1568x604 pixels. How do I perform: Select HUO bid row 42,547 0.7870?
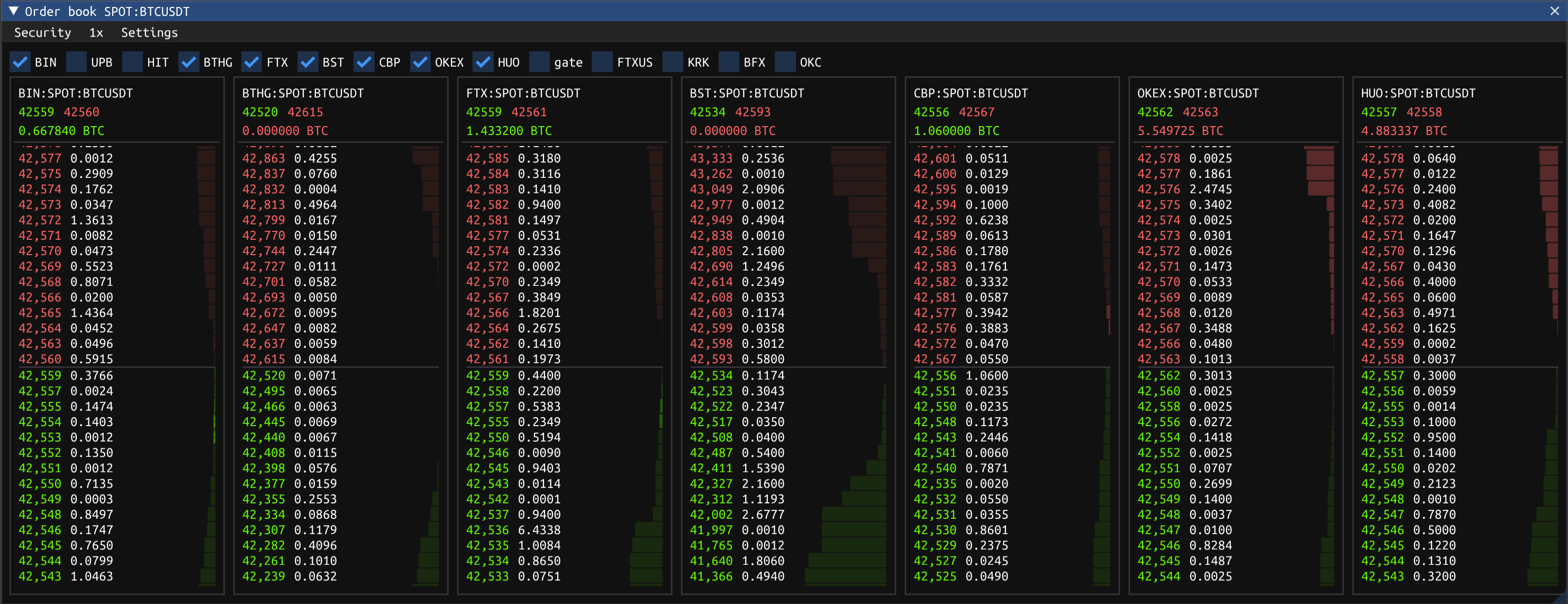pyautogui.click(x=1459, y=515)
